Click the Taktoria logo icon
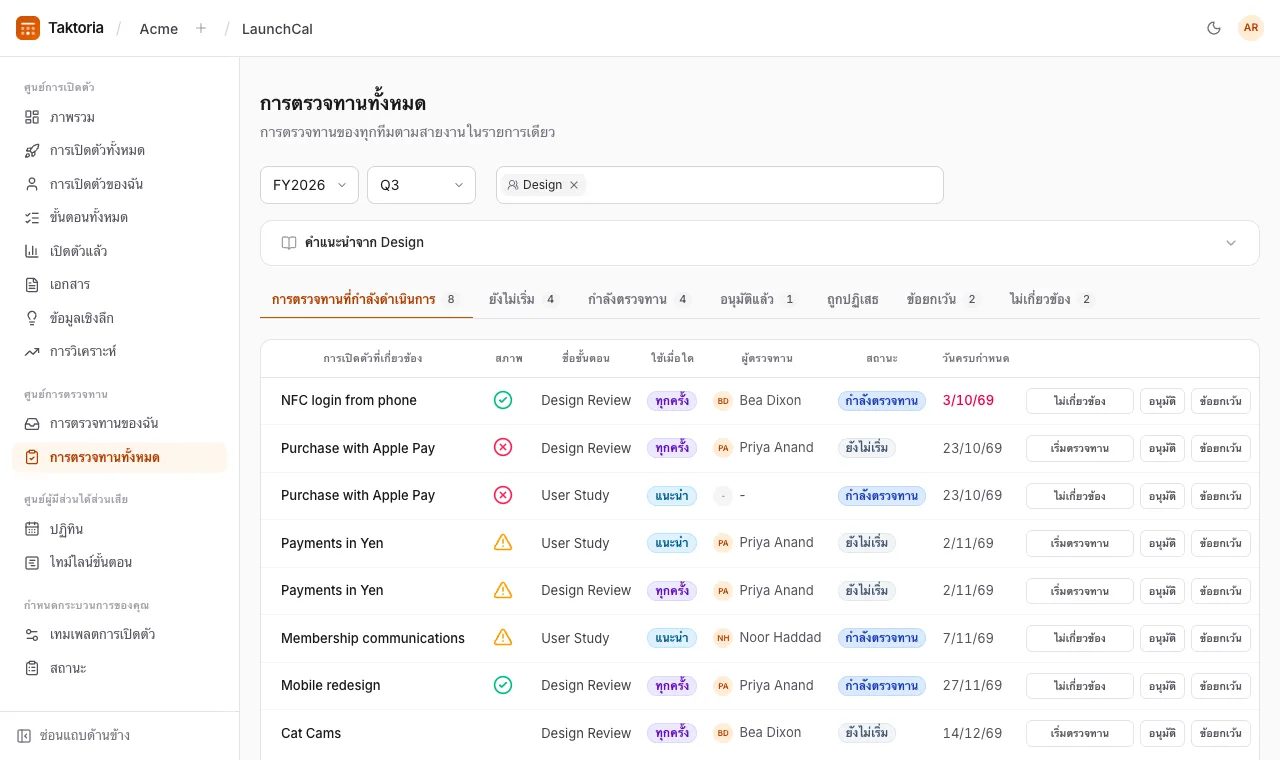Screen dimensions: 1280x760 (28, 28)
